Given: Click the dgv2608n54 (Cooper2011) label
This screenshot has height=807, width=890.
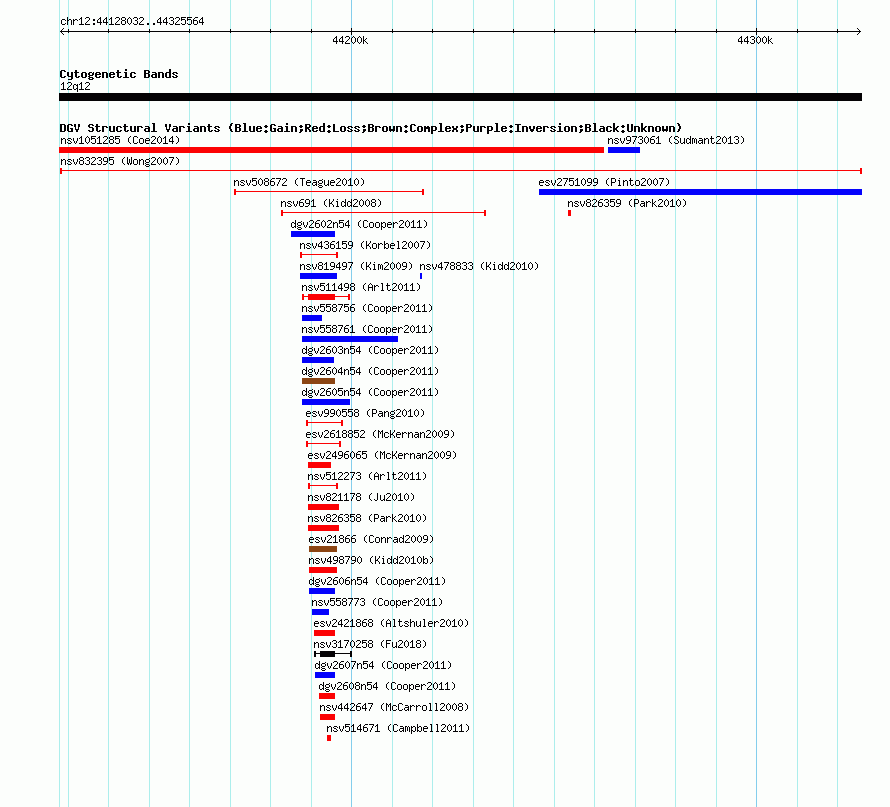Looking at the screenshot, I should [x=387, y=686].
